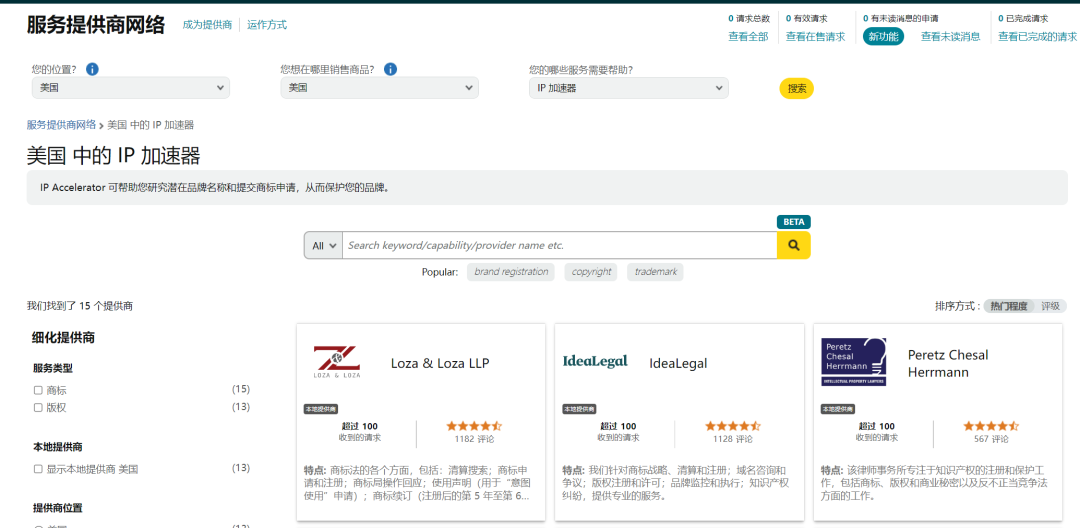Click the keyword search input field
Viewport: 1080px width, 528px height.
[x=559, y=245]
